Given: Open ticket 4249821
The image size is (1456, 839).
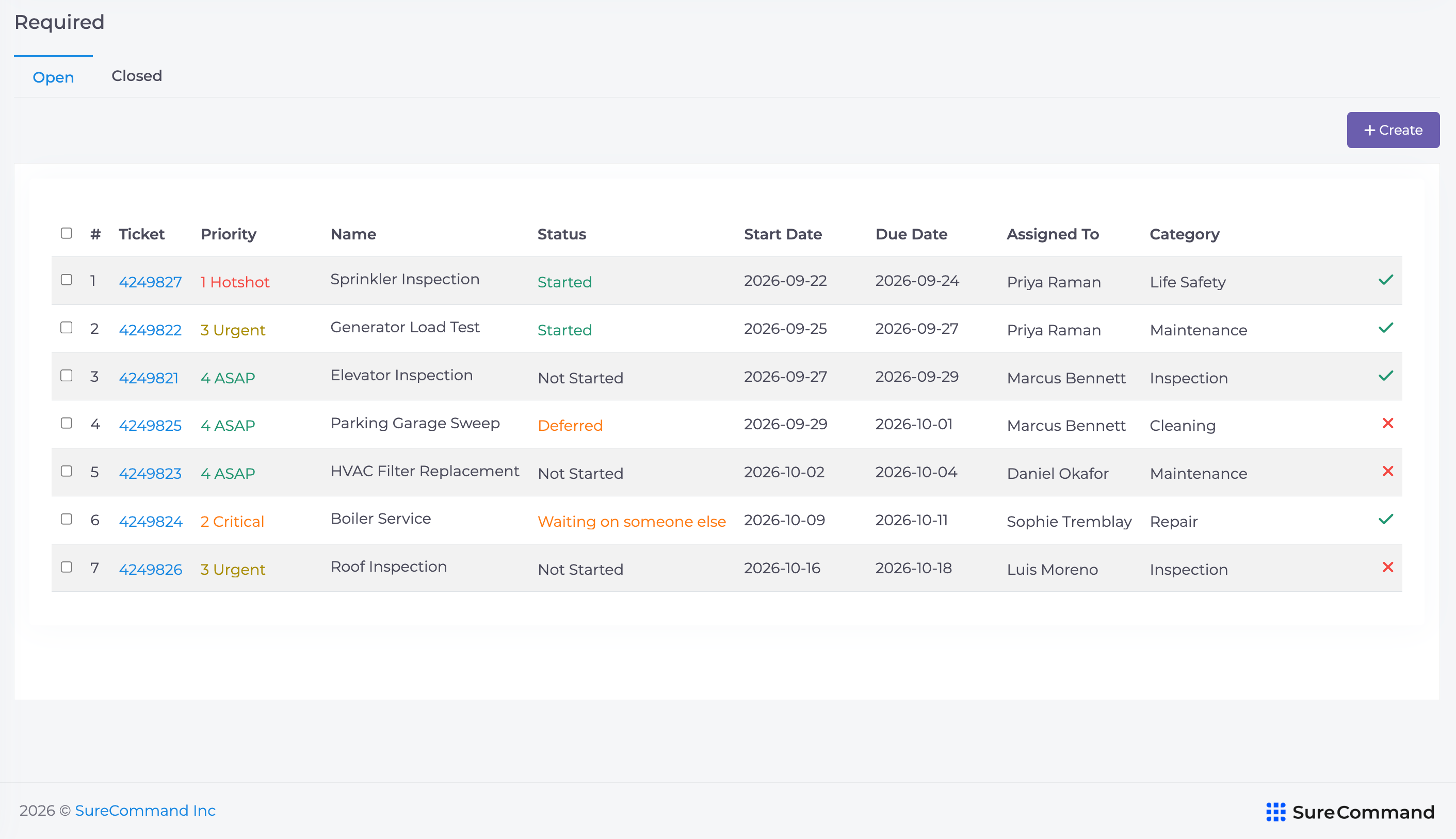Looking at the screenshot, I should click(x=149, y=377).
